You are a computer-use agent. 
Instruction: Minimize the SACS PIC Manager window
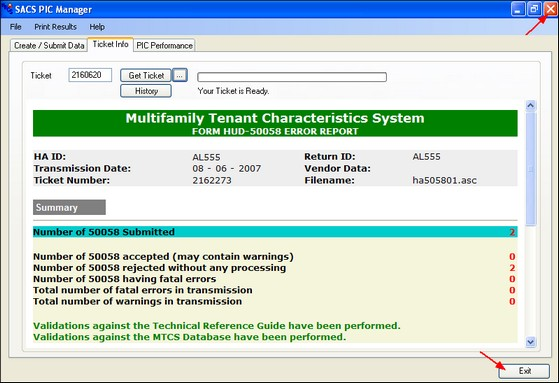tap(518, 9)
